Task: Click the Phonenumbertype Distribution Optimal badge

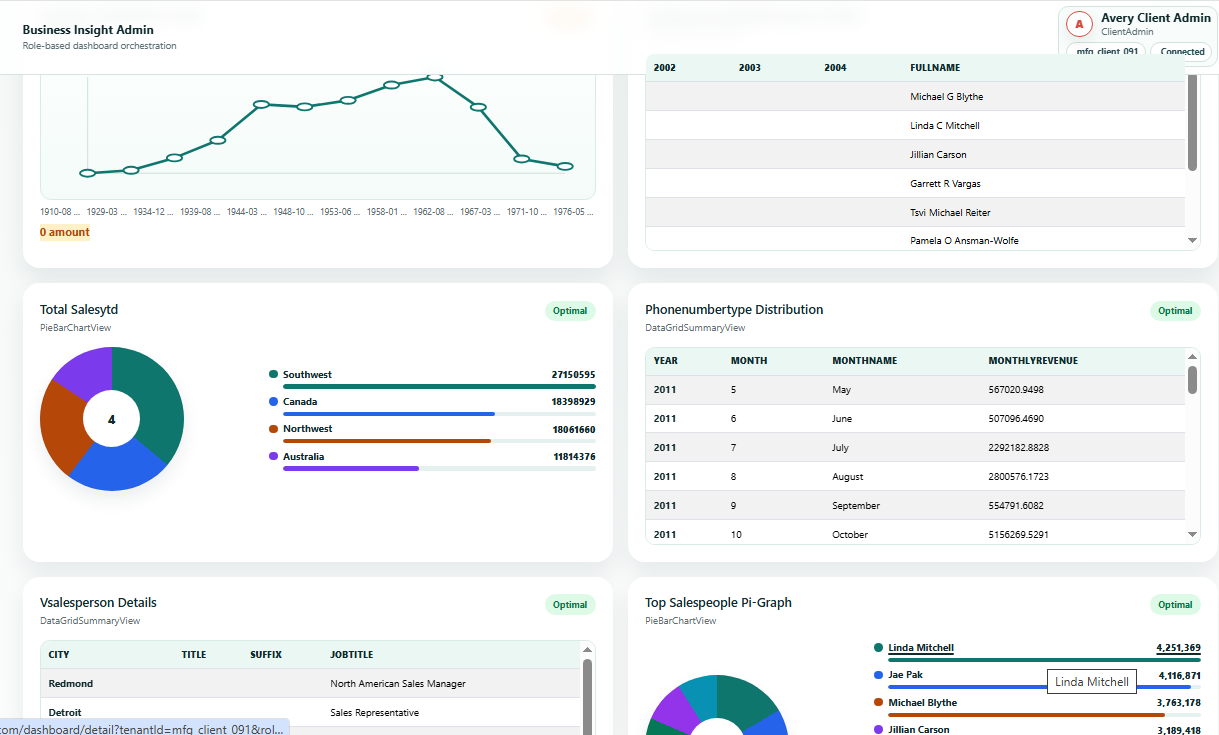Action: pos(1175,311)
